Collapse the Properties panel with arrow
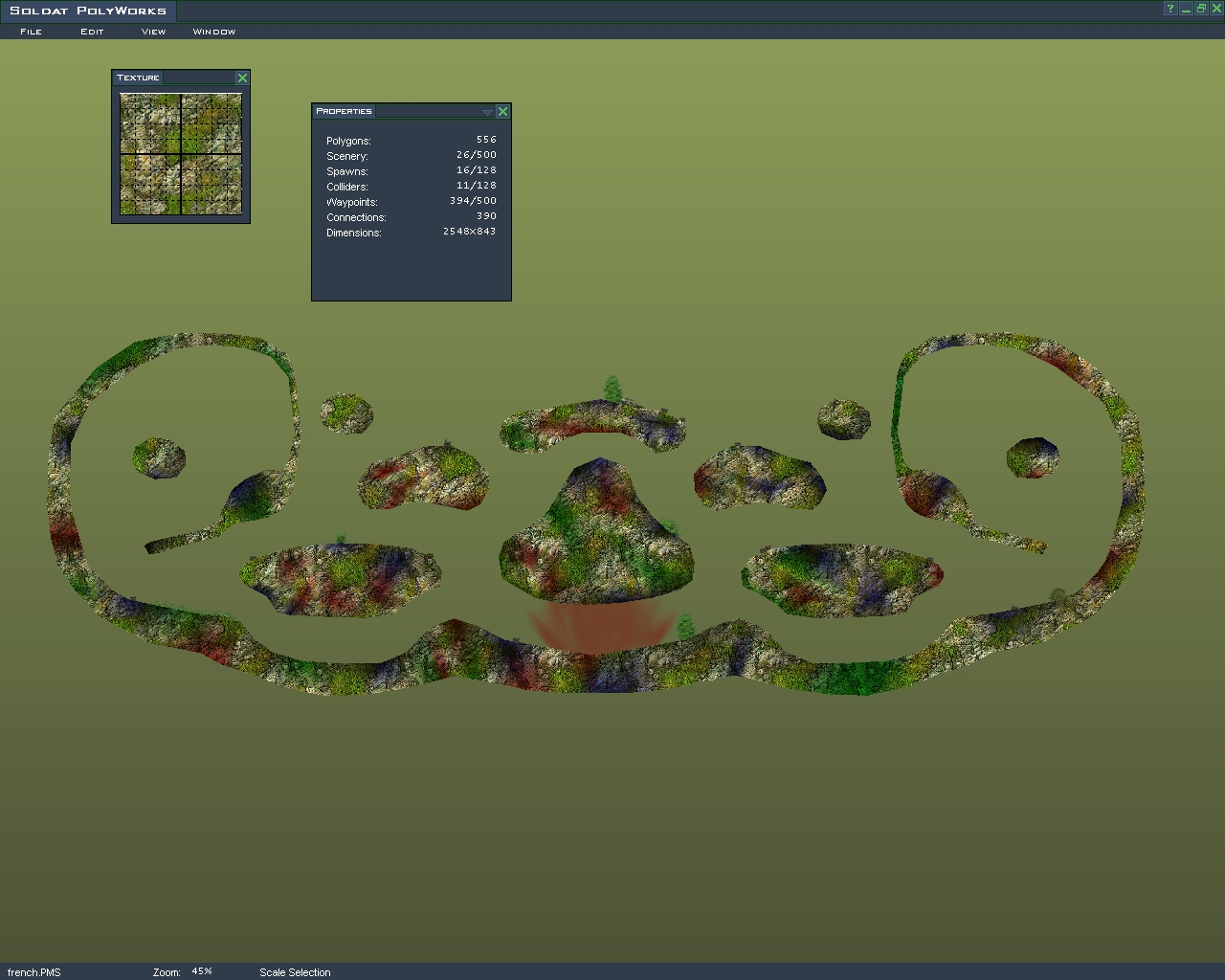The height and width of the screenshot is (980, 1225). pyautogui.click(x=487, y=112)
